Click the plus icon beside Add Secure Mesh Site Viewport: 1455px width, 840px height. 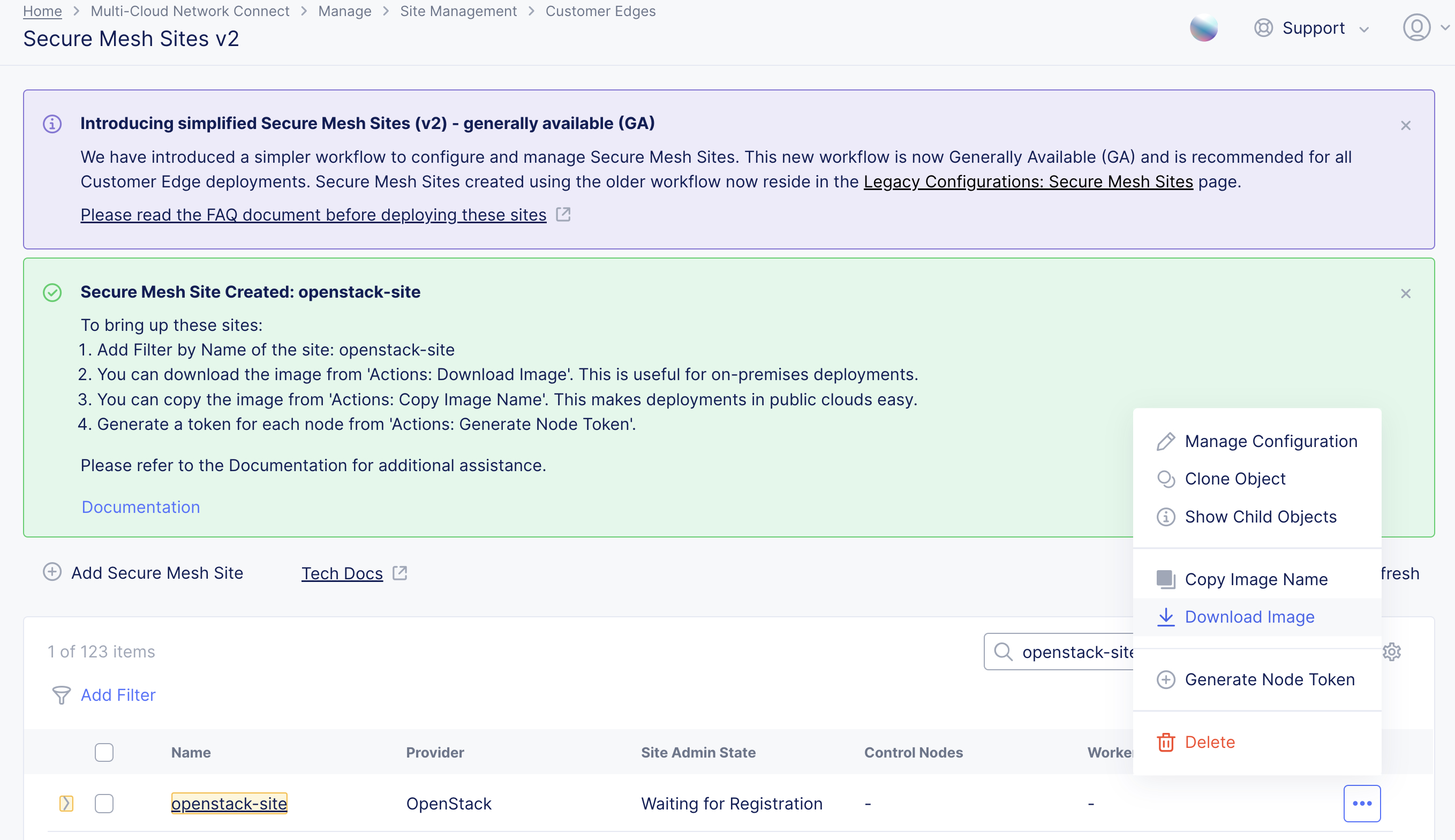[52, 572]
